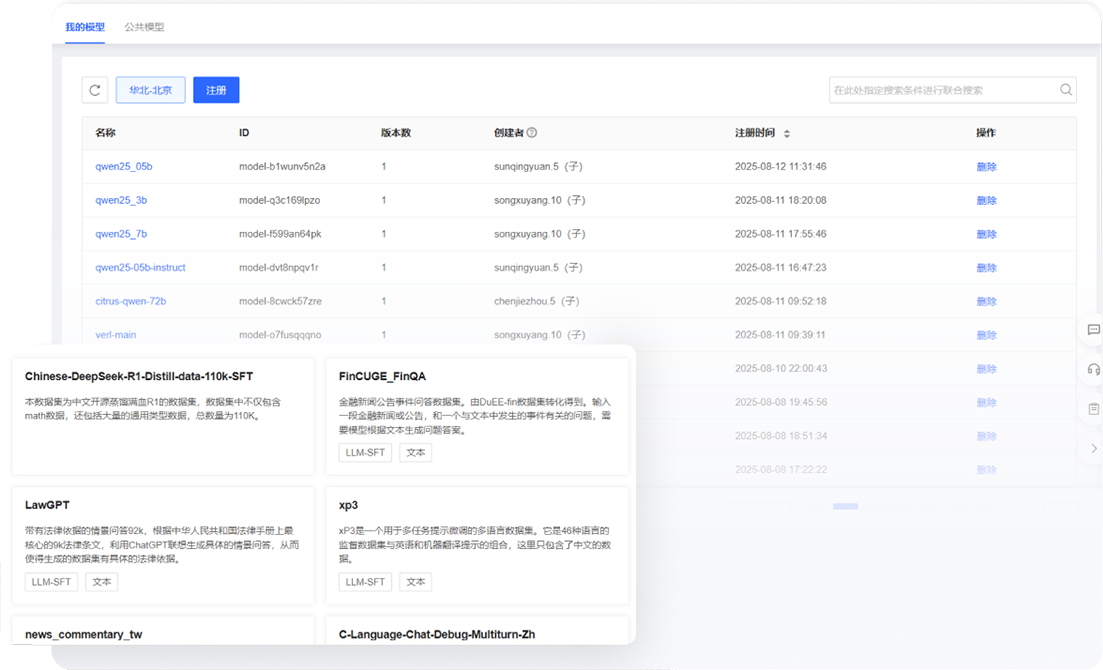The width and height of the screenshot is (1103, 670).
Task: Open the clipboard document icon on right sidebar
Action: (1092, 408)
